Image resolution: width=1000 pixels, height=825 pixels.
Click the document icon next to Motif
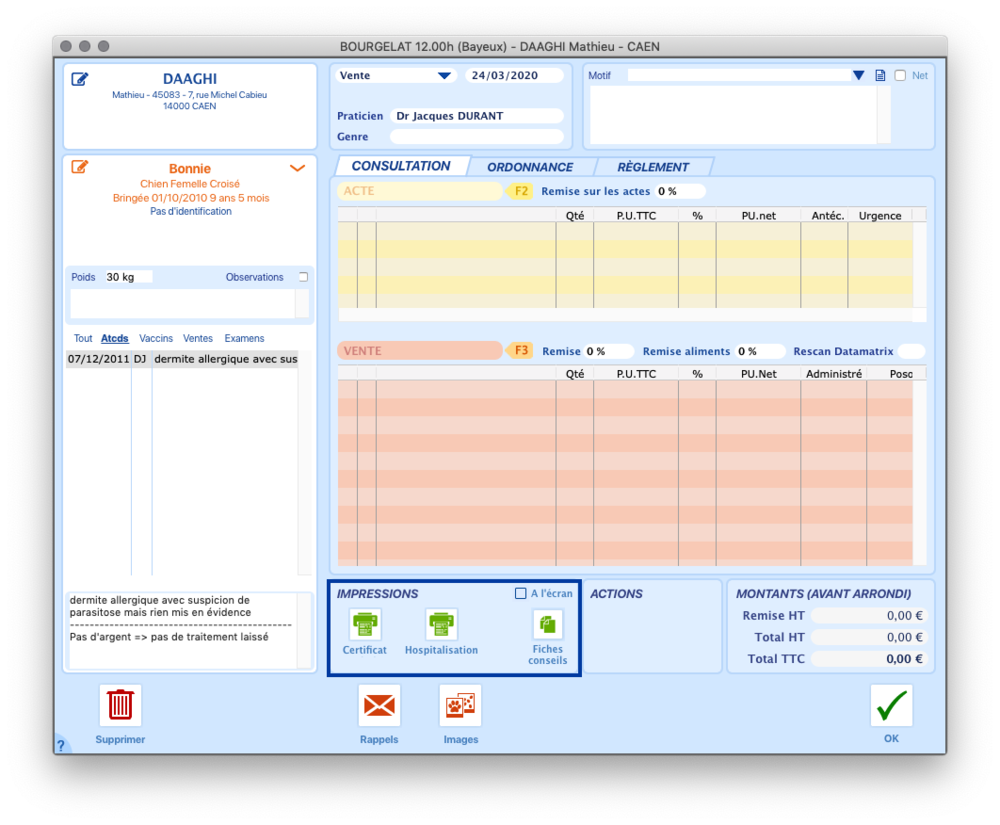pos(881,76)
